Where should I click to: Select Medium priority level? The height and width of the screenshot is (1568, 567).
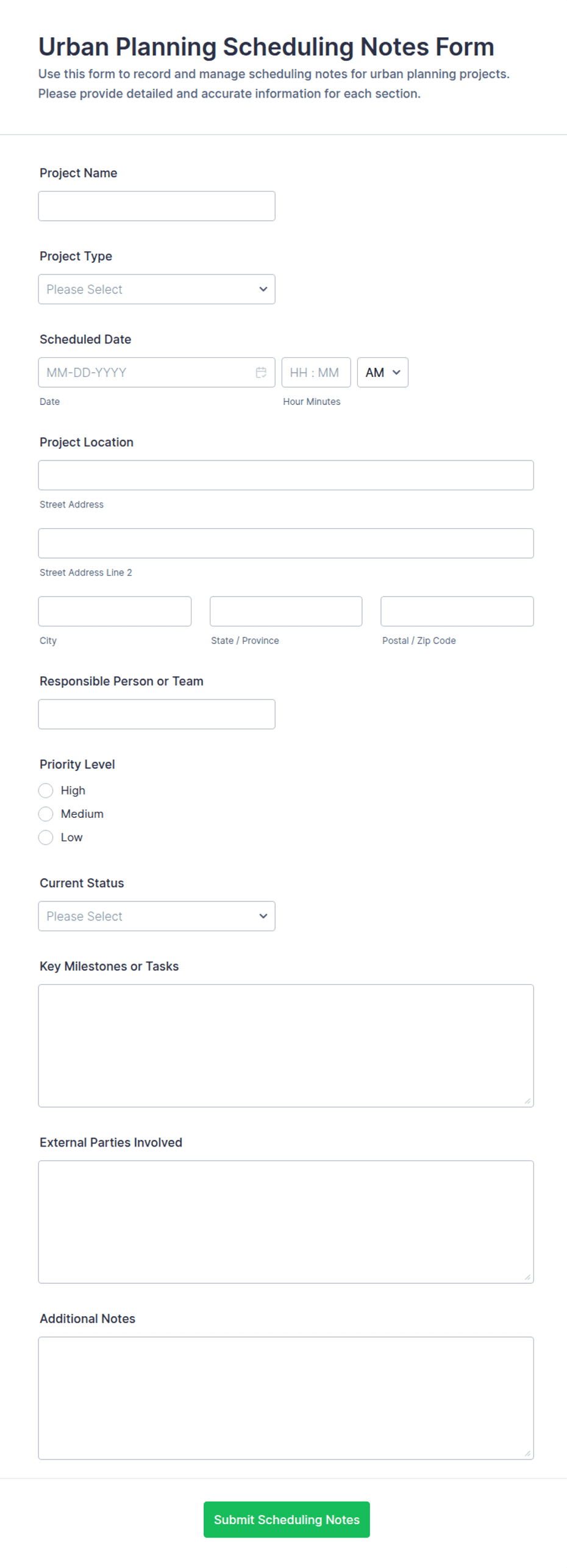[46, 814]
